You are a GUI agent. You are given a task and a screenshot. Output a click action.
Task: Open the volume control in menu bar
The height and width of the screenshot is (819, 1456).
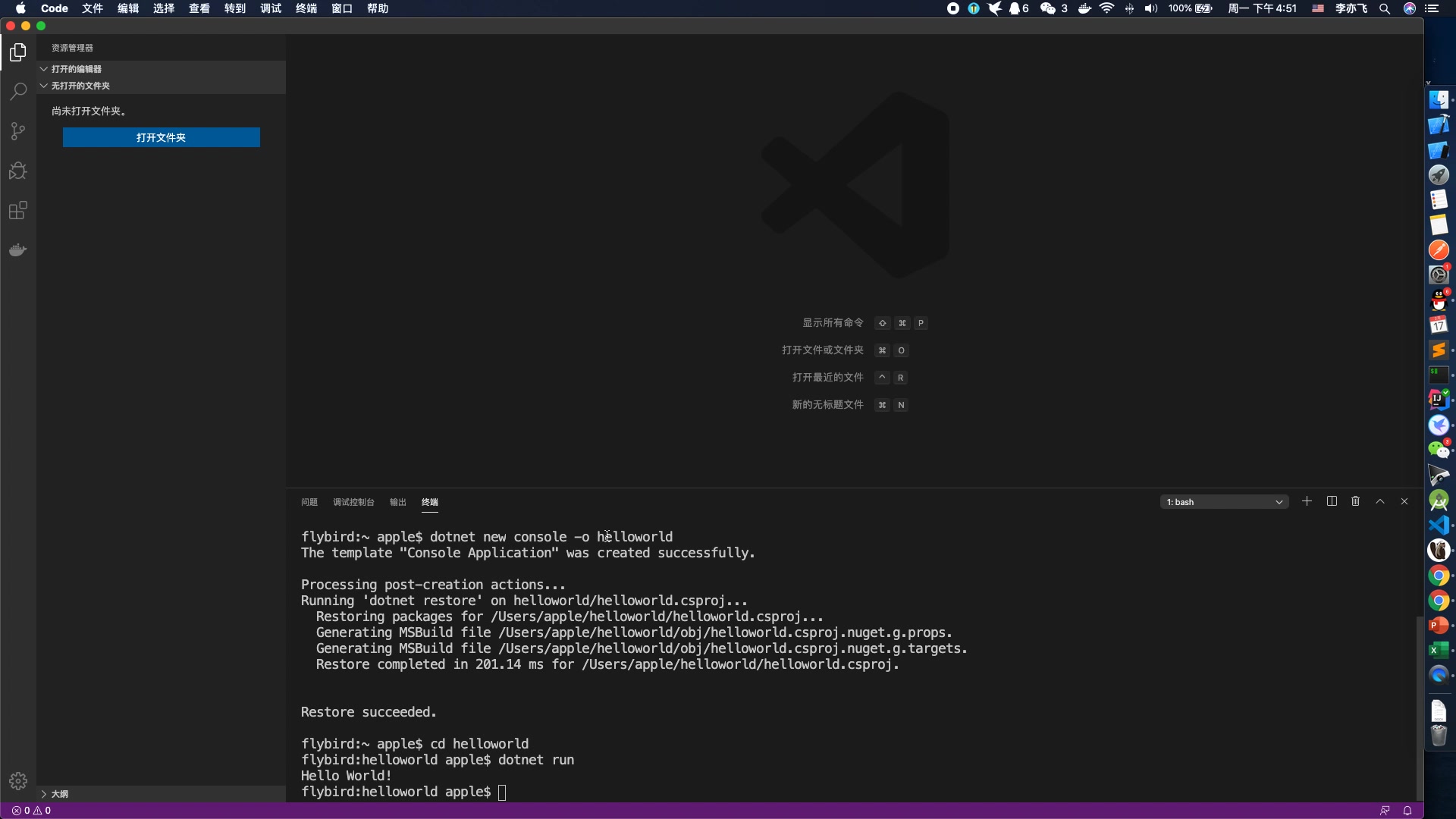[1151, 8]
